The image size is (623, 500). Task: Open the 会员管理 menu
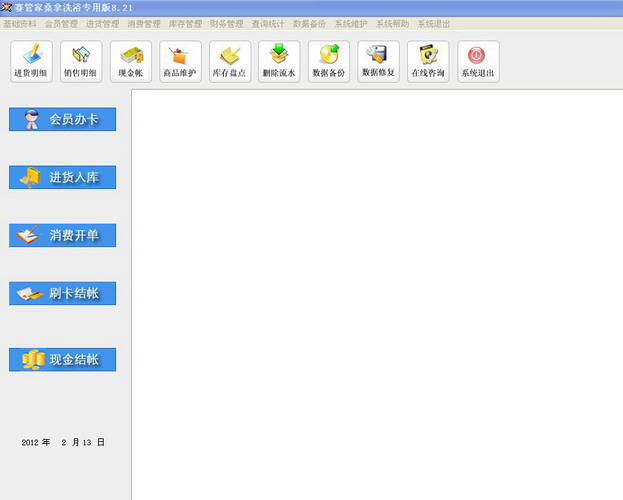61,24
